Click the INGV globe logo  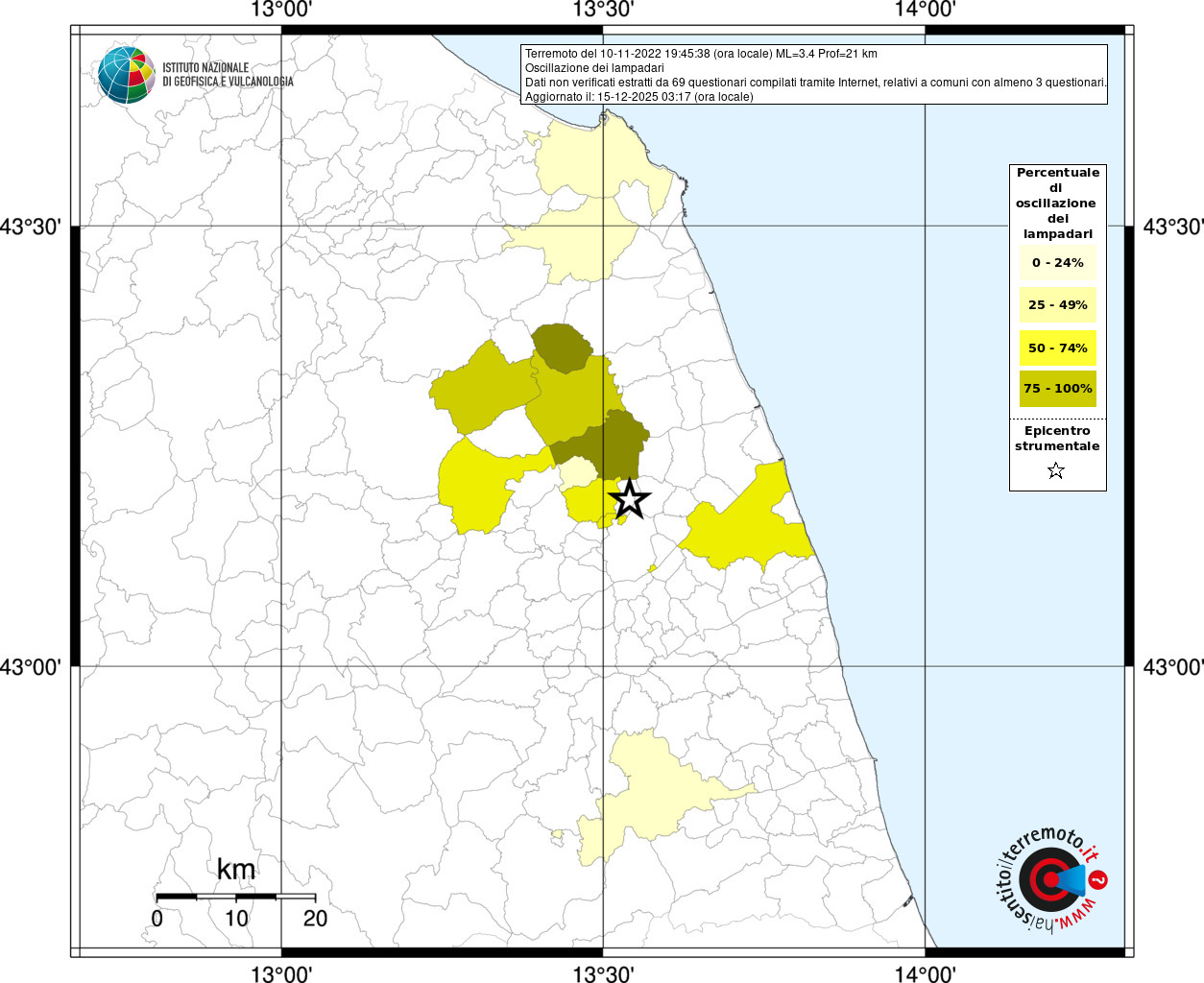click(126, 75)
